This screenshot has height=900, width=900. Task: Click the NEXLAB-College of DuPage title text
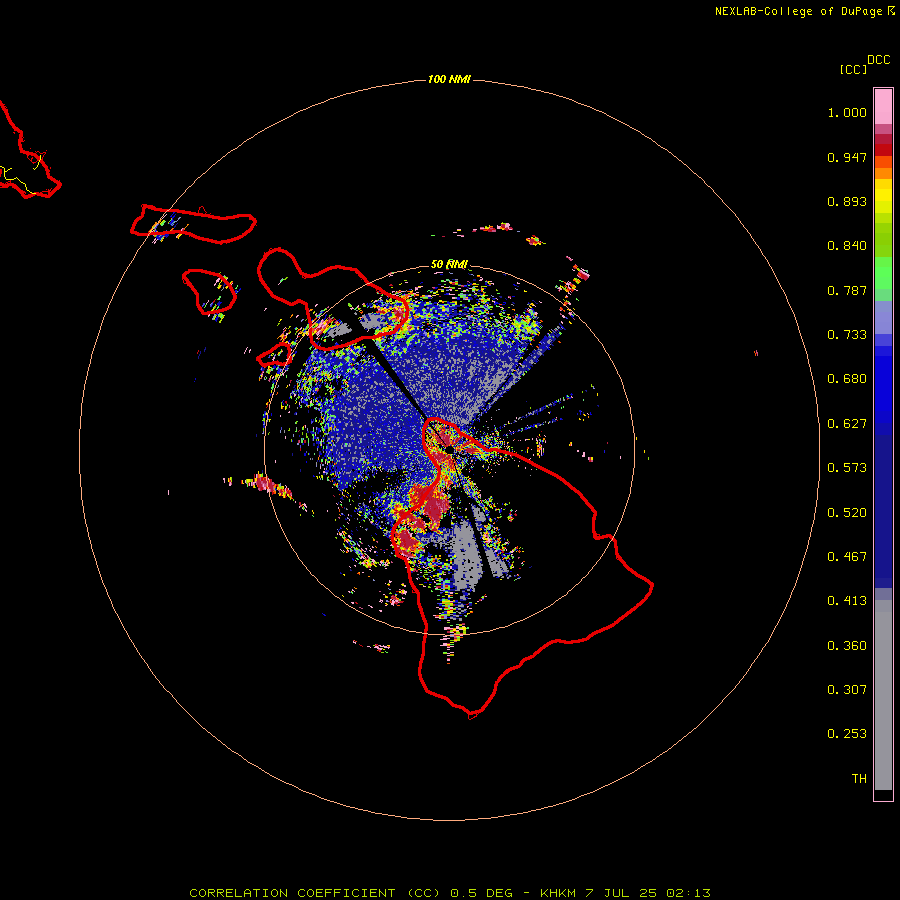(x=804, y=11)
